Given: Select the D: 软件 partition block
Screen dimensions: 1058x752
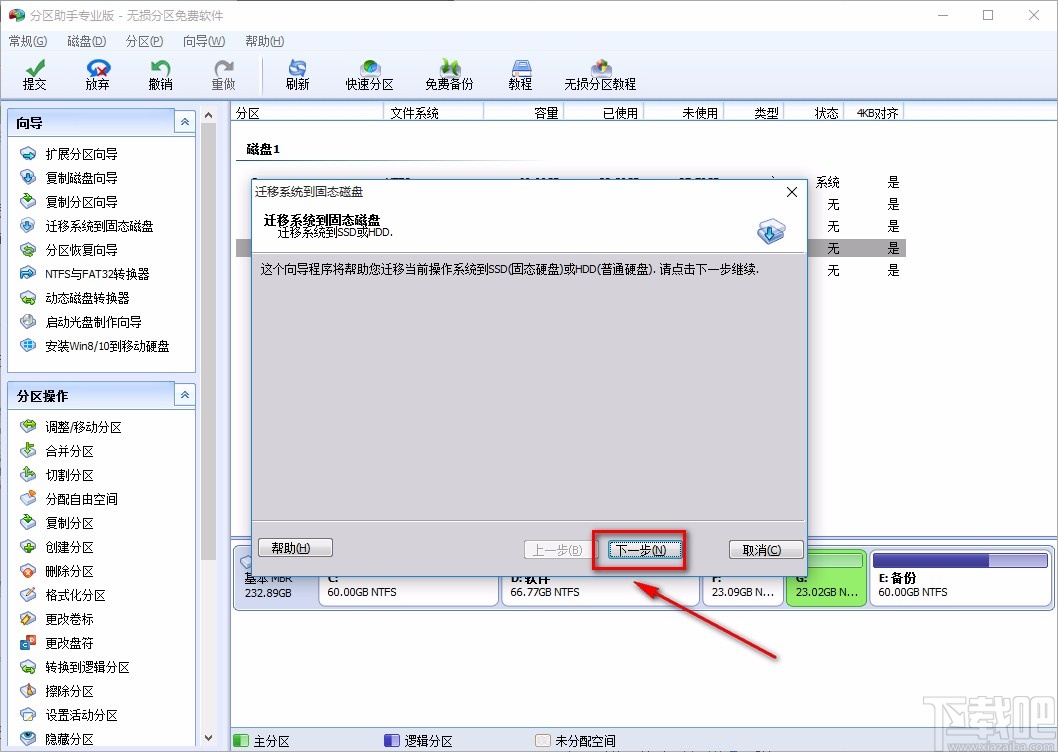Looking at the screenshot, I should point(600,591).
